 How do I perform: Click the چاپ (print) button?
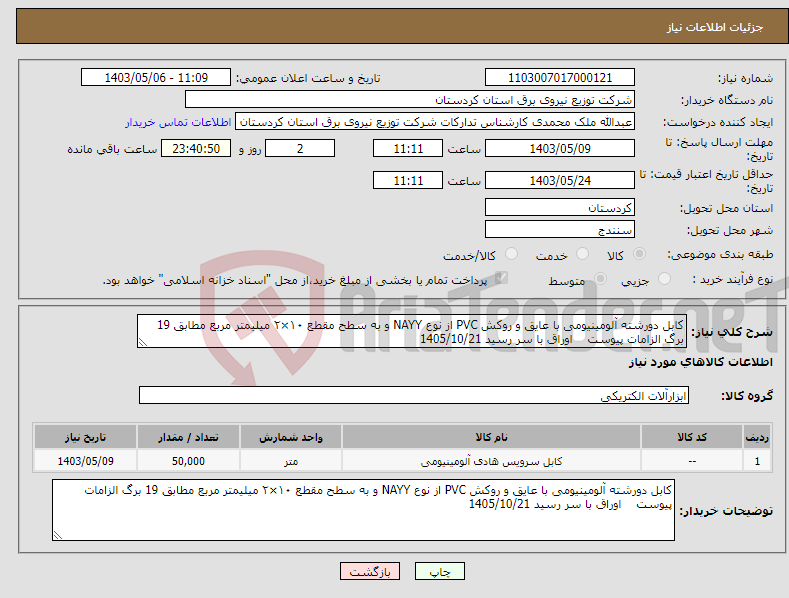[x=439, y=571]
